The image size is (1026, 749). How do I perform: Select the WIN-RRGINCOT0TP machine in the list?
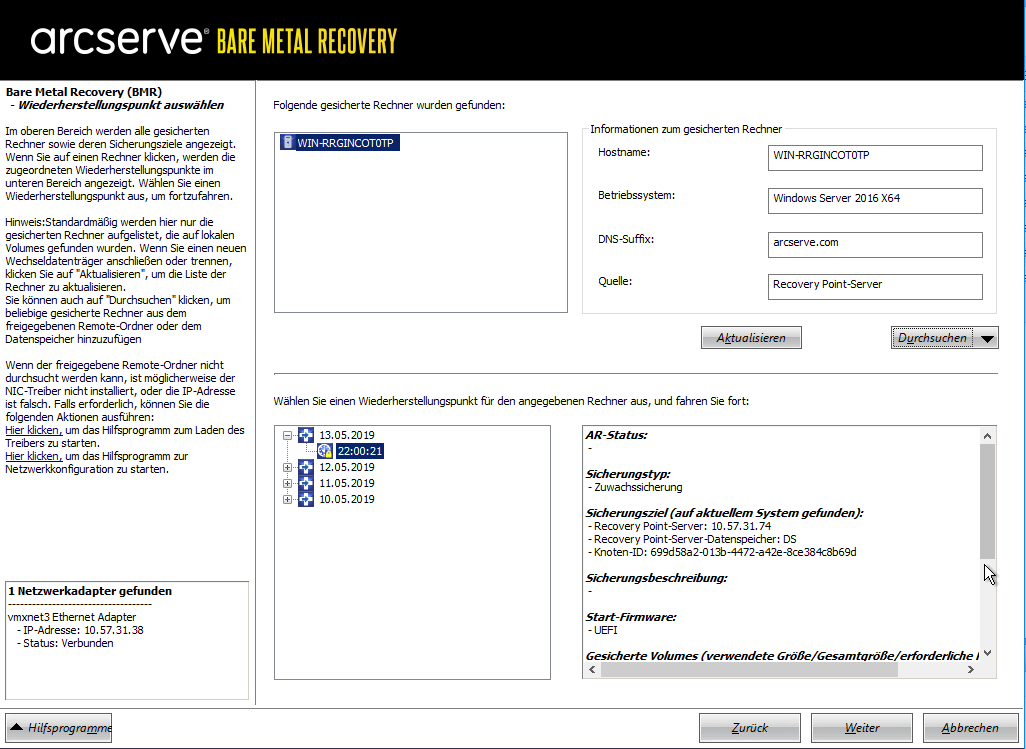click(x=345, y=143)
